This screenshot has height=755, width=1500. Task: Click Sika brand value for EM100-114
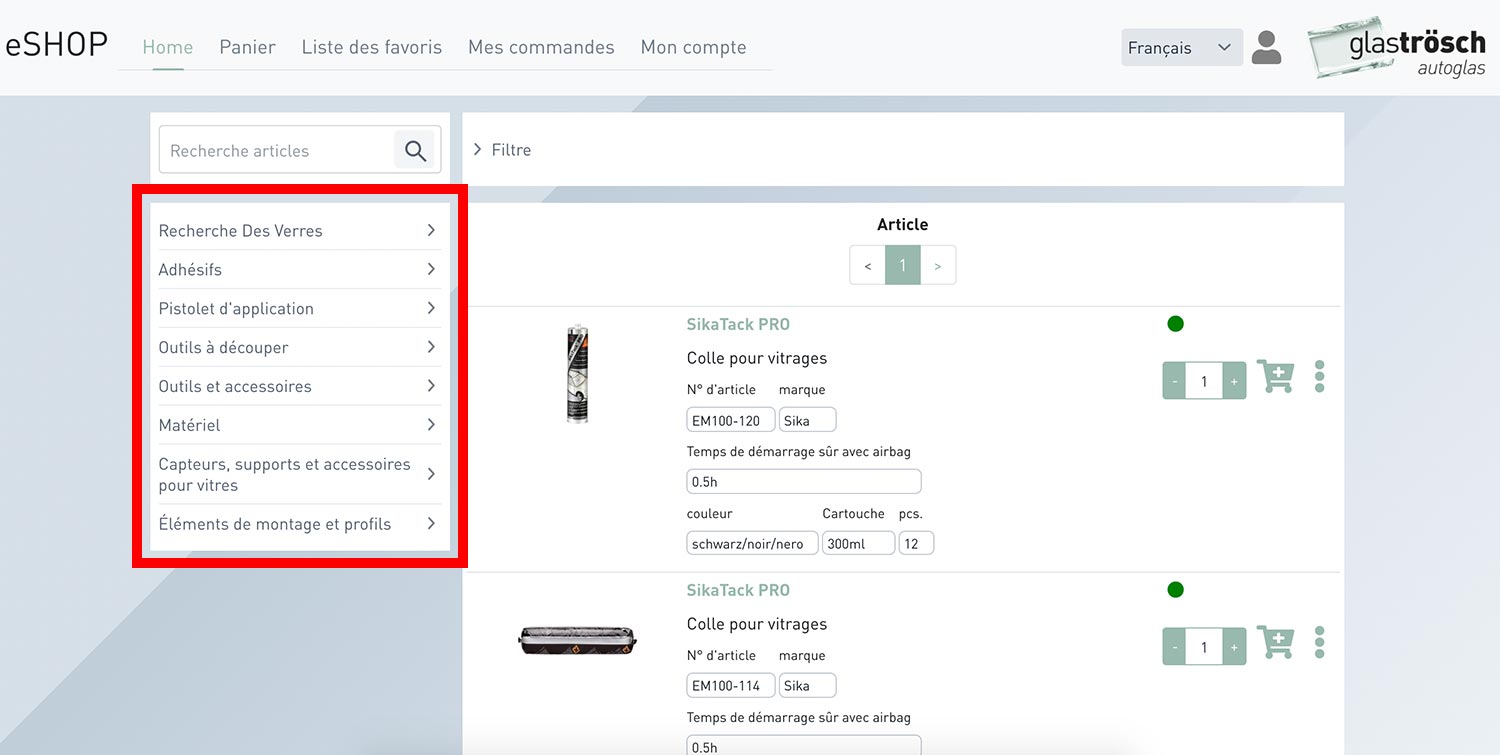807,686
